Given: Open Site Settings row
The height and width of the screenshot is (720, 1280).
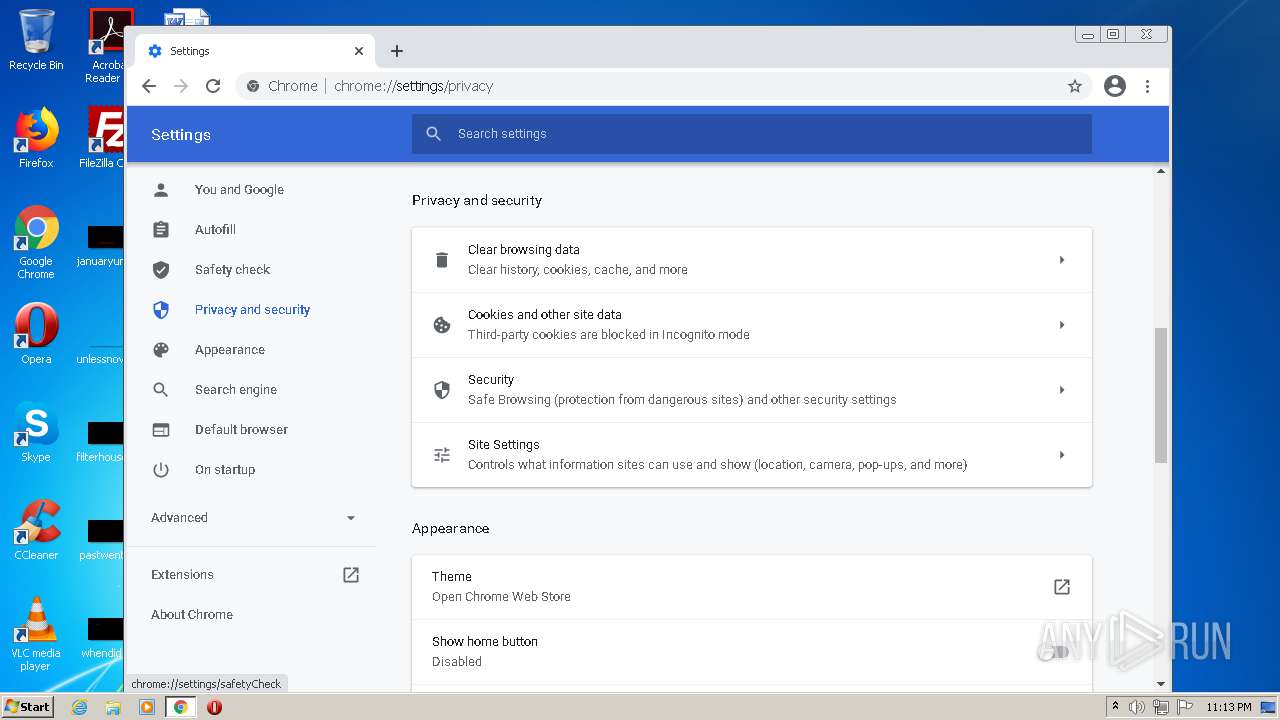Looking at the screenshot, I should (x=752, y=455).
